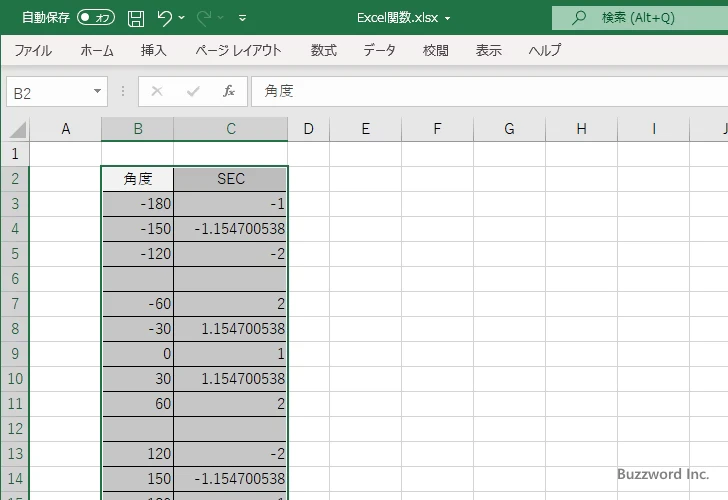The image size is (728, 500).
Task: Switch to the 挿入 tab
Action: [x=154, y=50]
